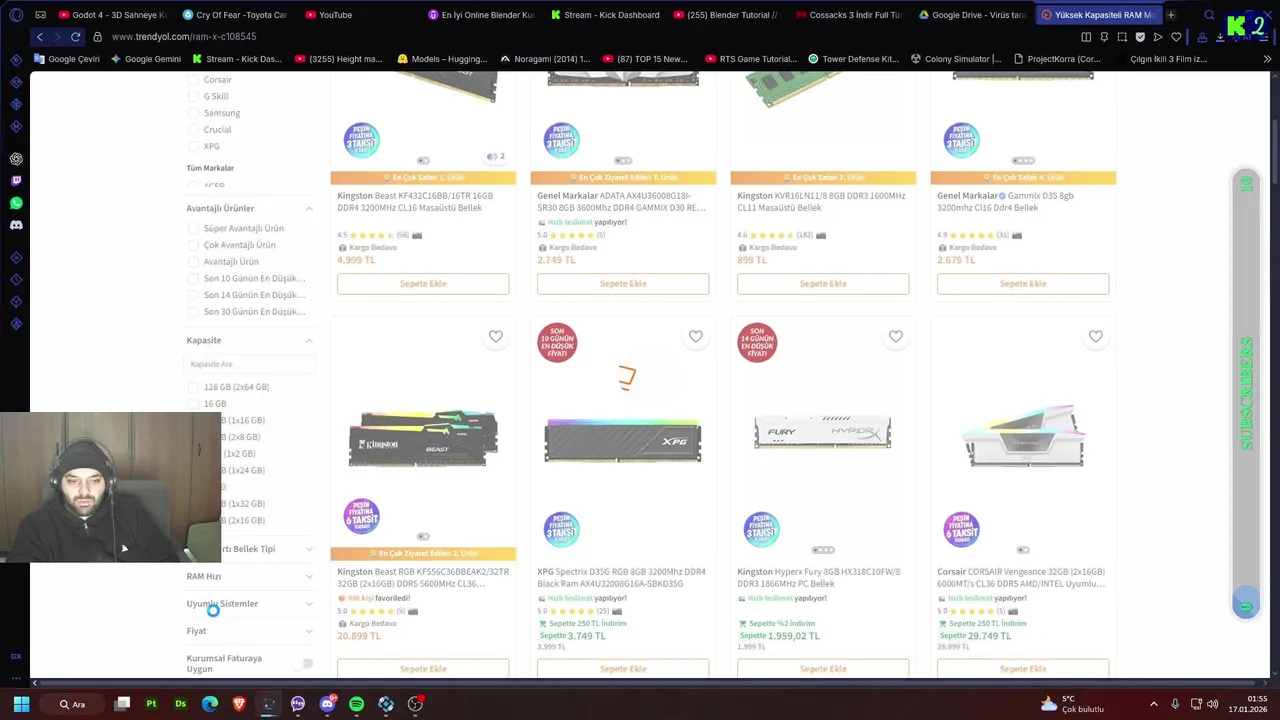Open Substance Painter from the taskbar
This screenshot has width=1280, height=720.
tap(151, 704)
